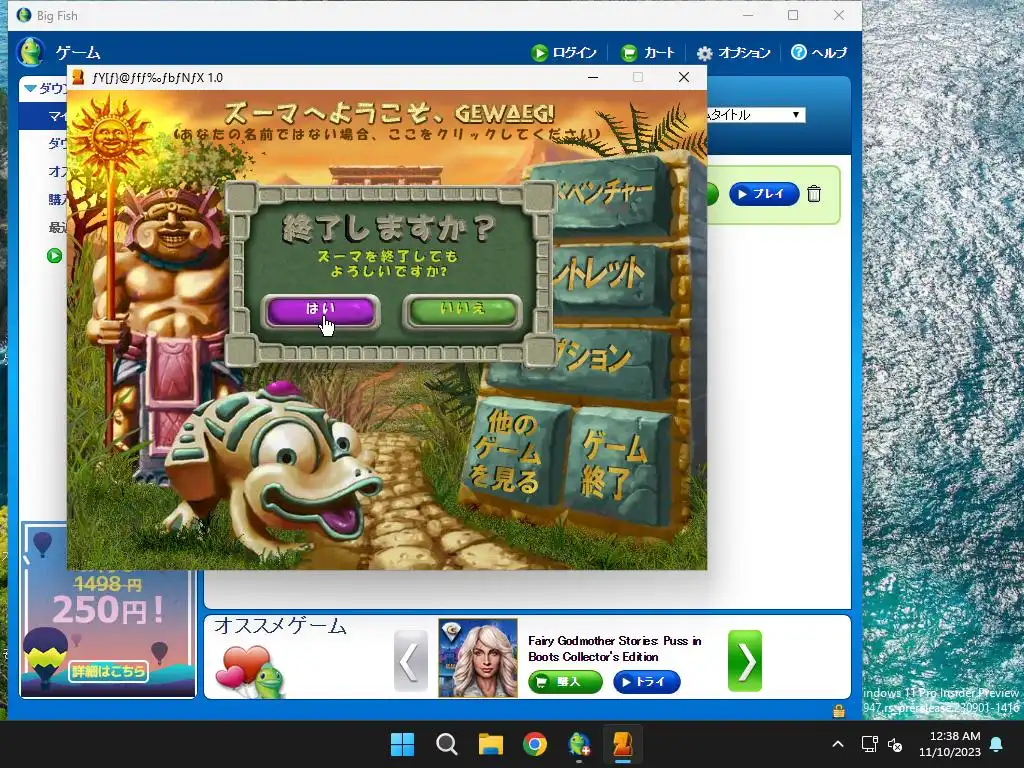This screenshot has height=768, width=1024.
Task: Delete the game with the trash can icon
Action: click(x=814, y=194)
